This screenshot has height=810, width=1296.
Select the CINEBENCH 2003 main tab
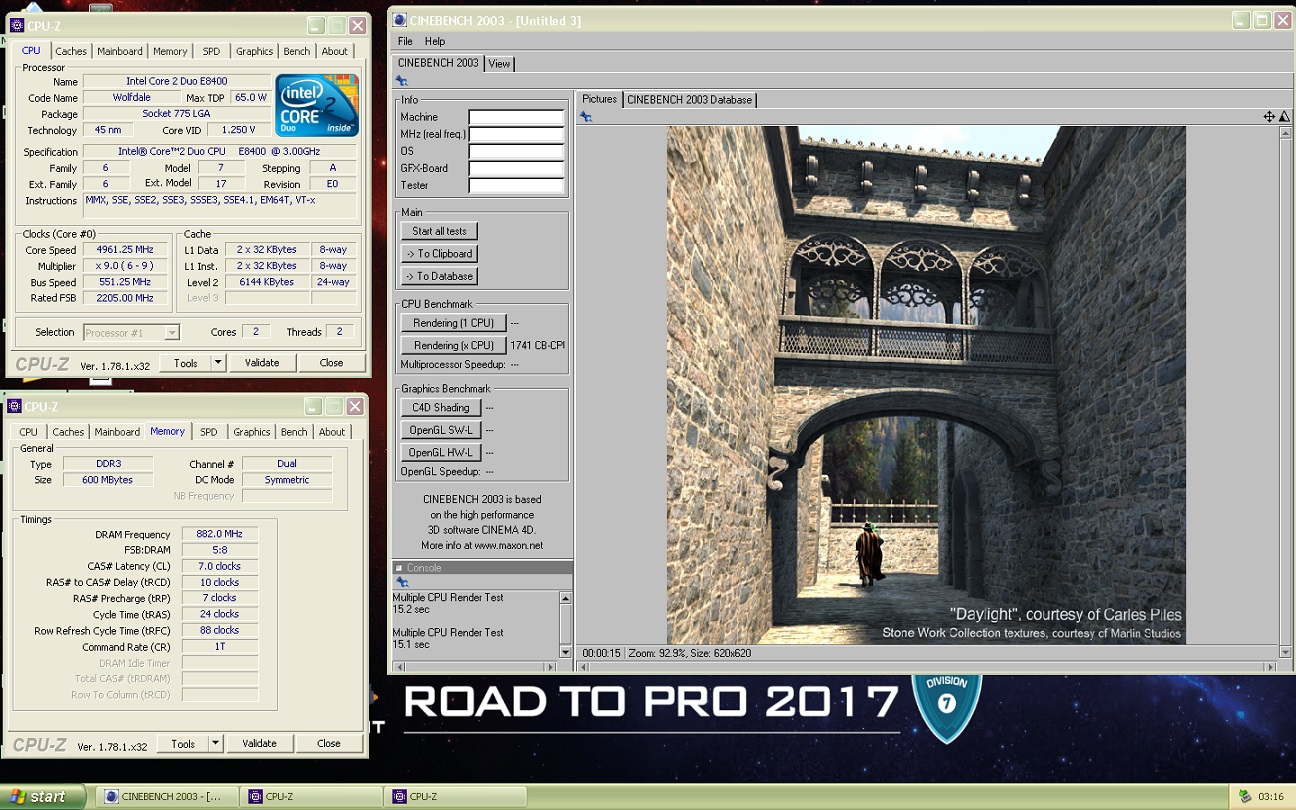(x=438, y=62)
